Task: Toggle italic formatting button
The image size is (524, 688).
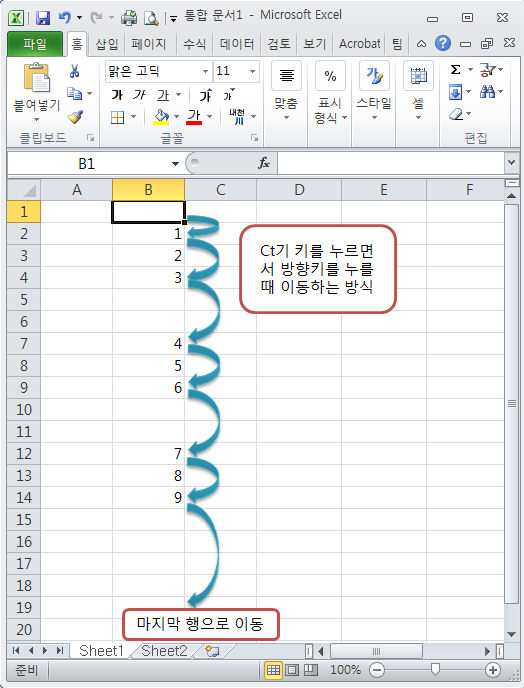Action: [139, 94]
